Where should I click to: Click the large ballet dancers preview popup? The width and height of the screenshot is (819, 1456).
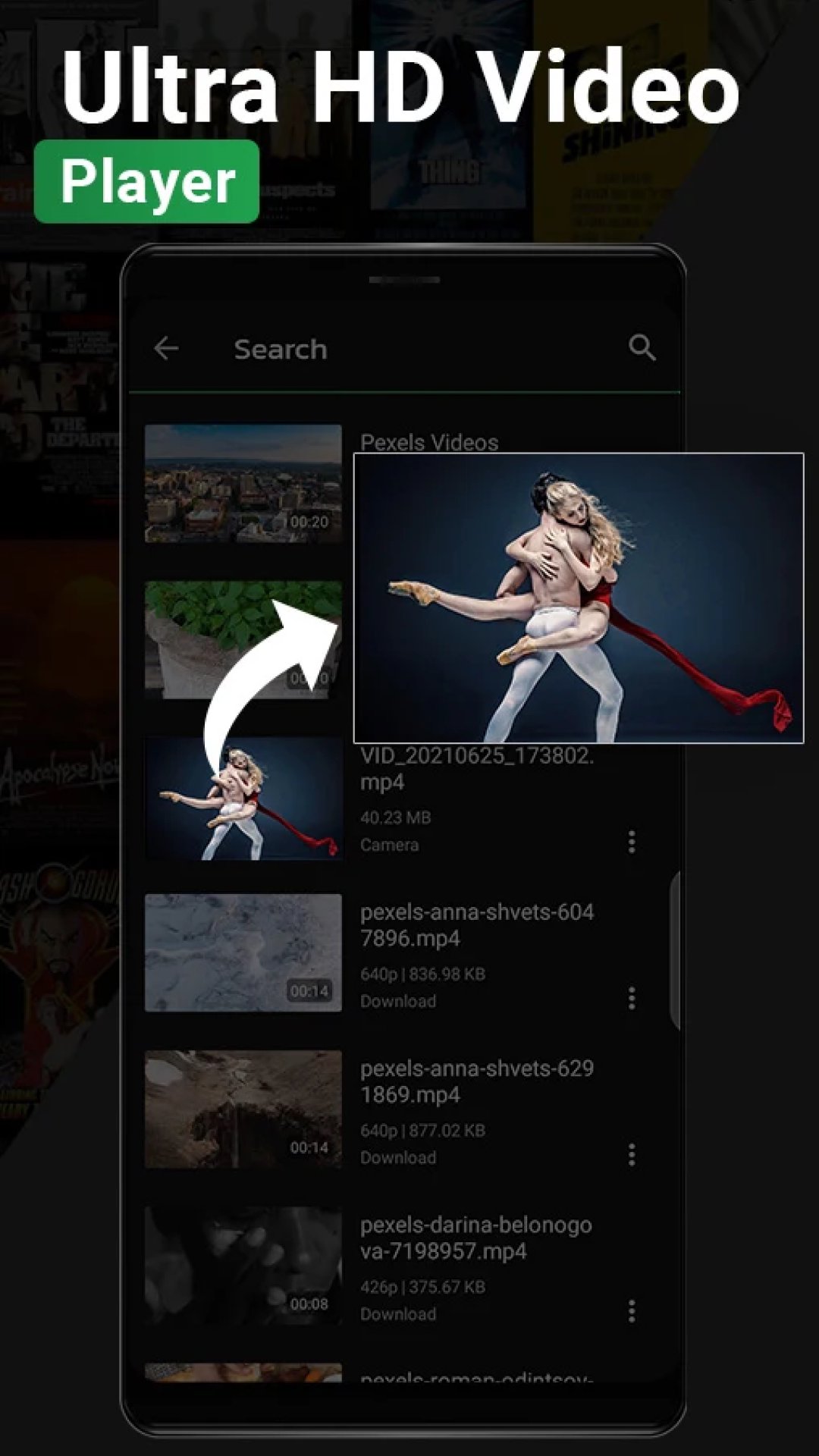(x=578, y=598)
